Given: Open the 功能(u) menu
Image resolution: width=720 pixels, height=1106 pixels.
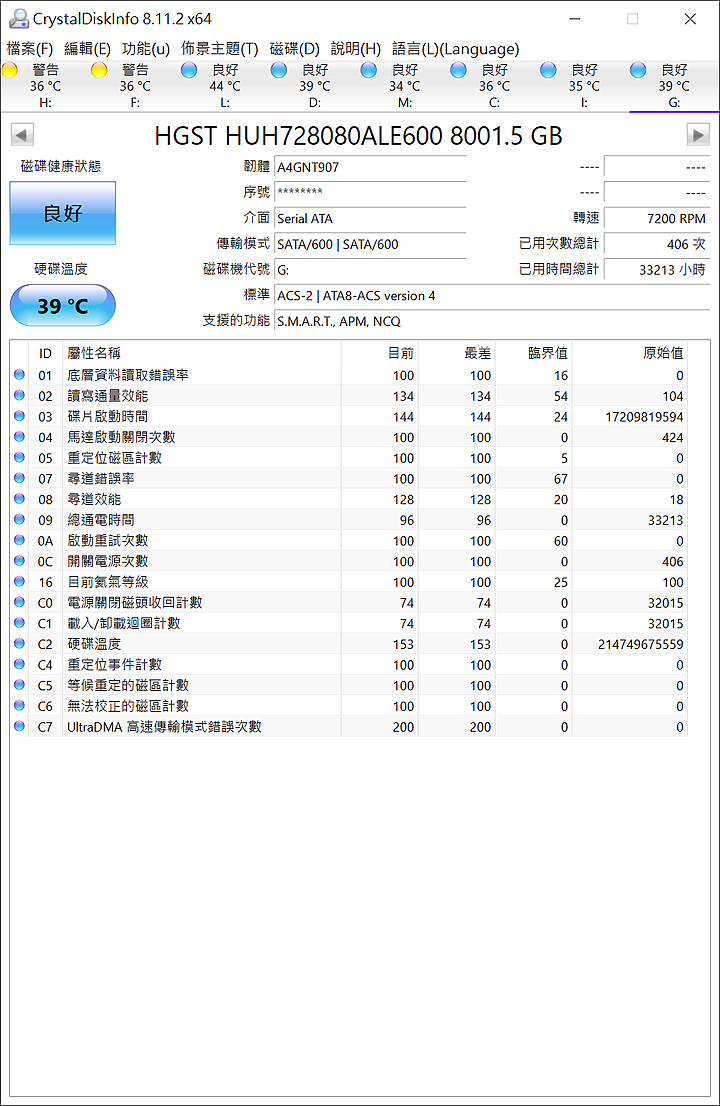Looking at the screenshot, I should tap(146, 49).
